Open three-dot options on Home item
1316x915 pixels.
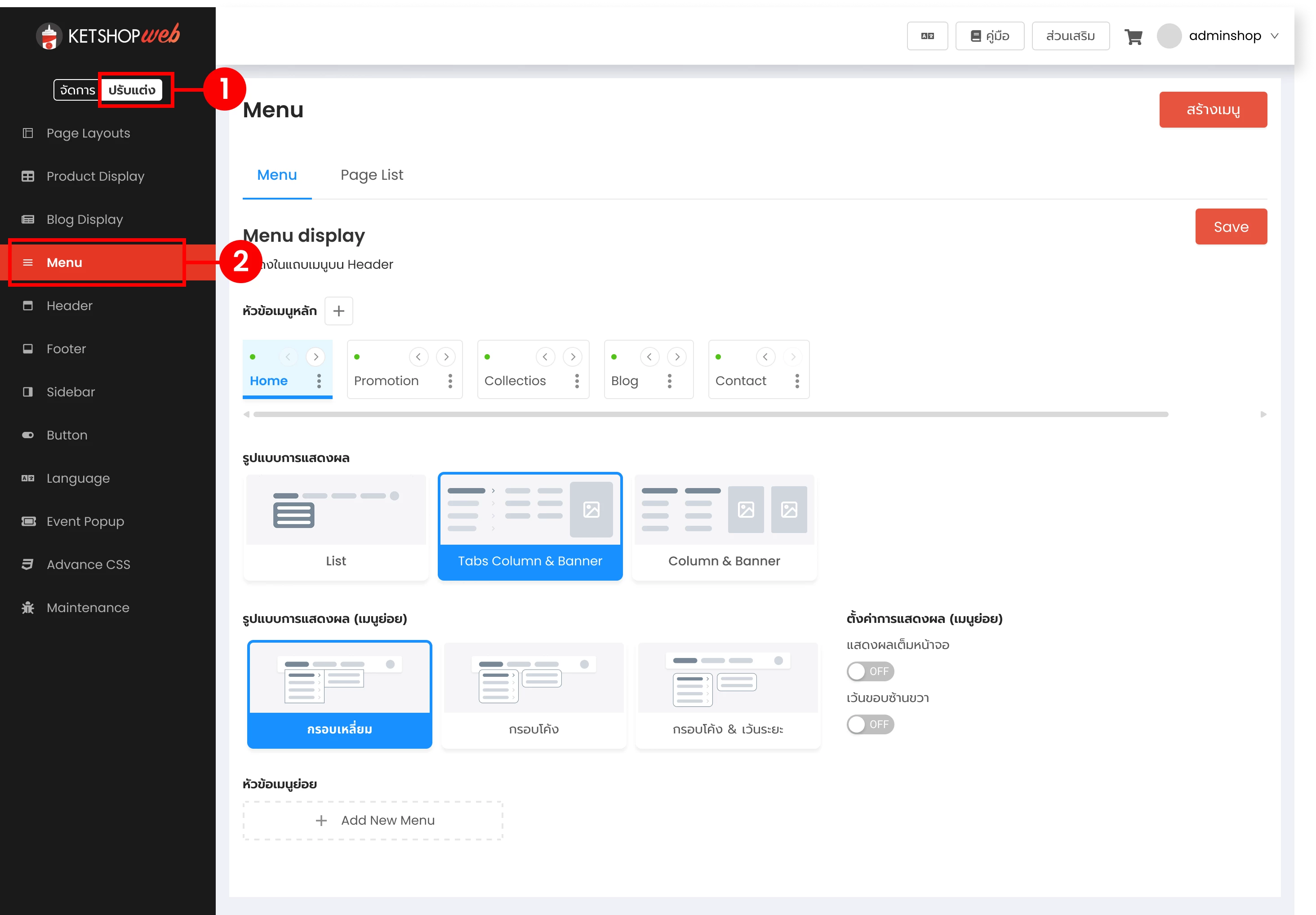319,381
